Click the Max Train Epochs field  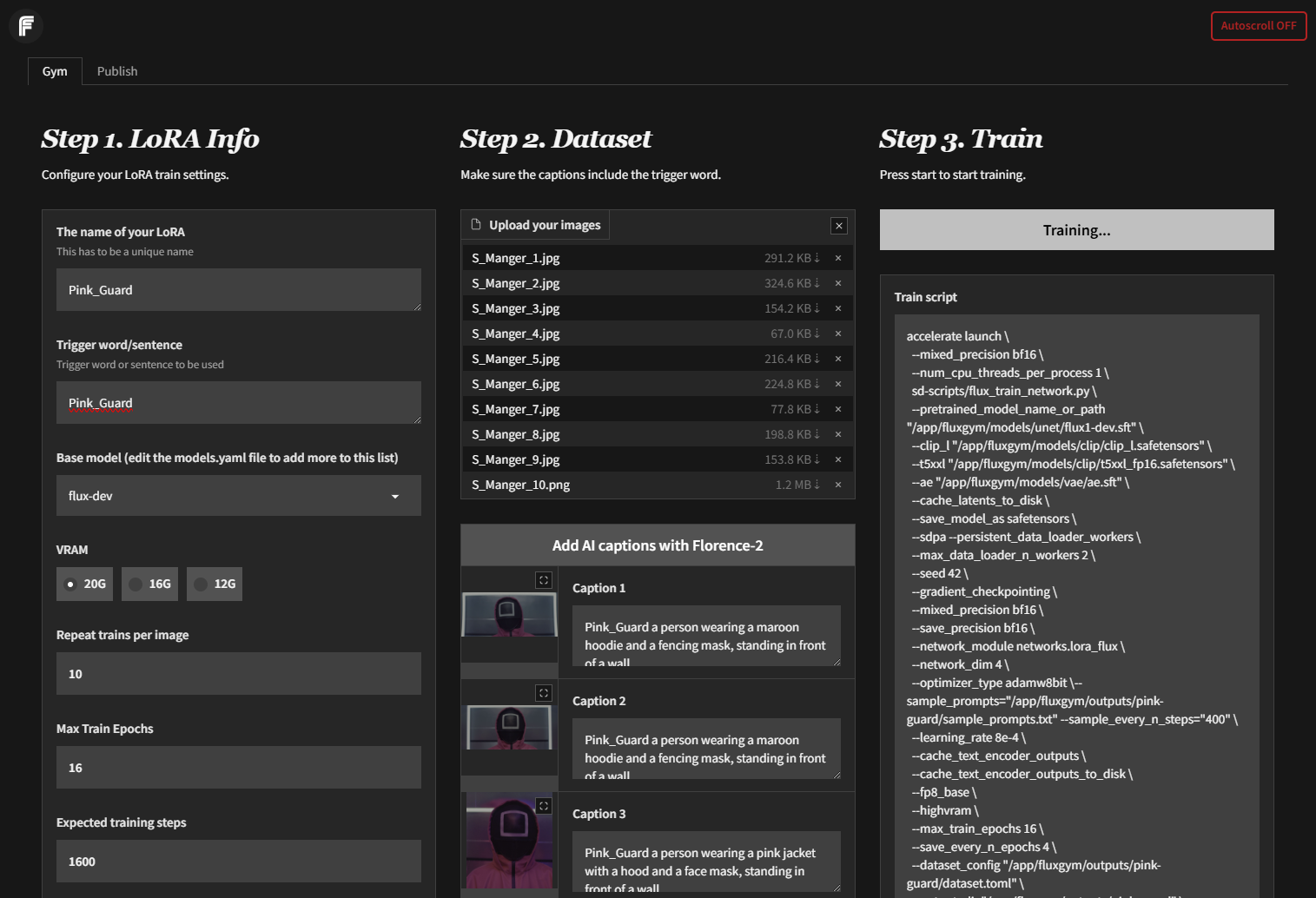pos(238,768)
